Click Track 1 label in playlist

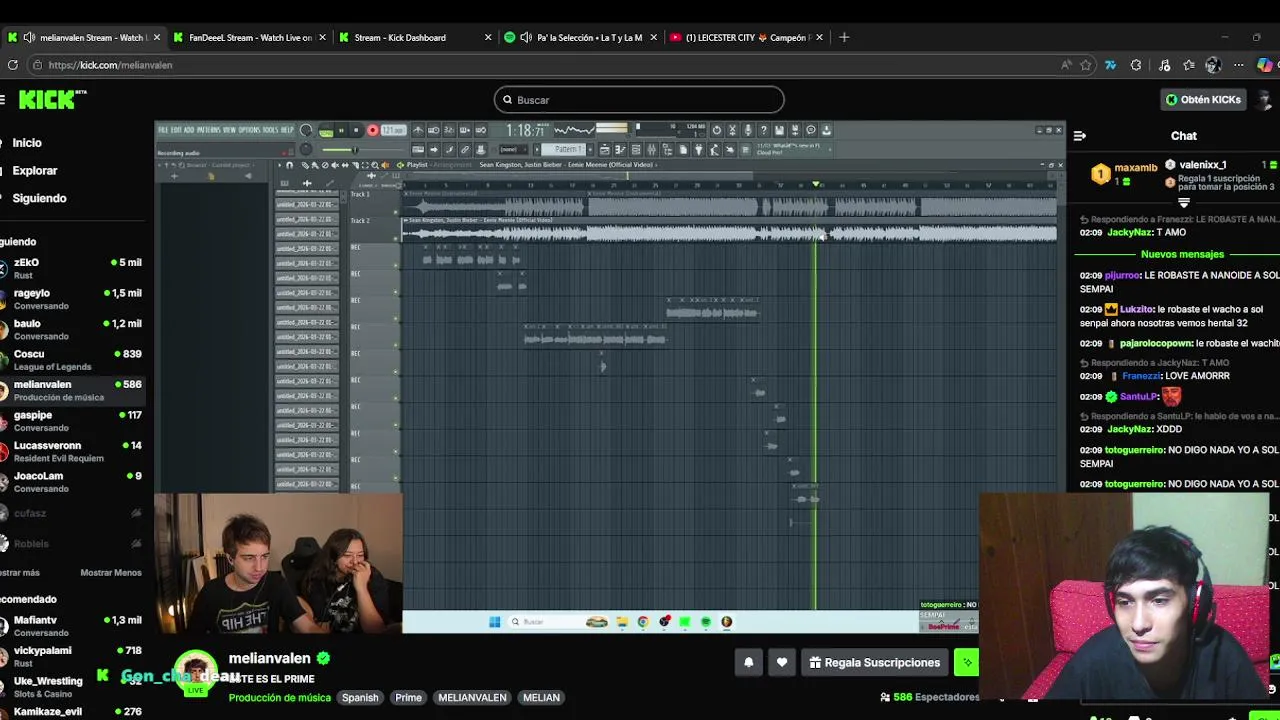click(x=359, y=193)
